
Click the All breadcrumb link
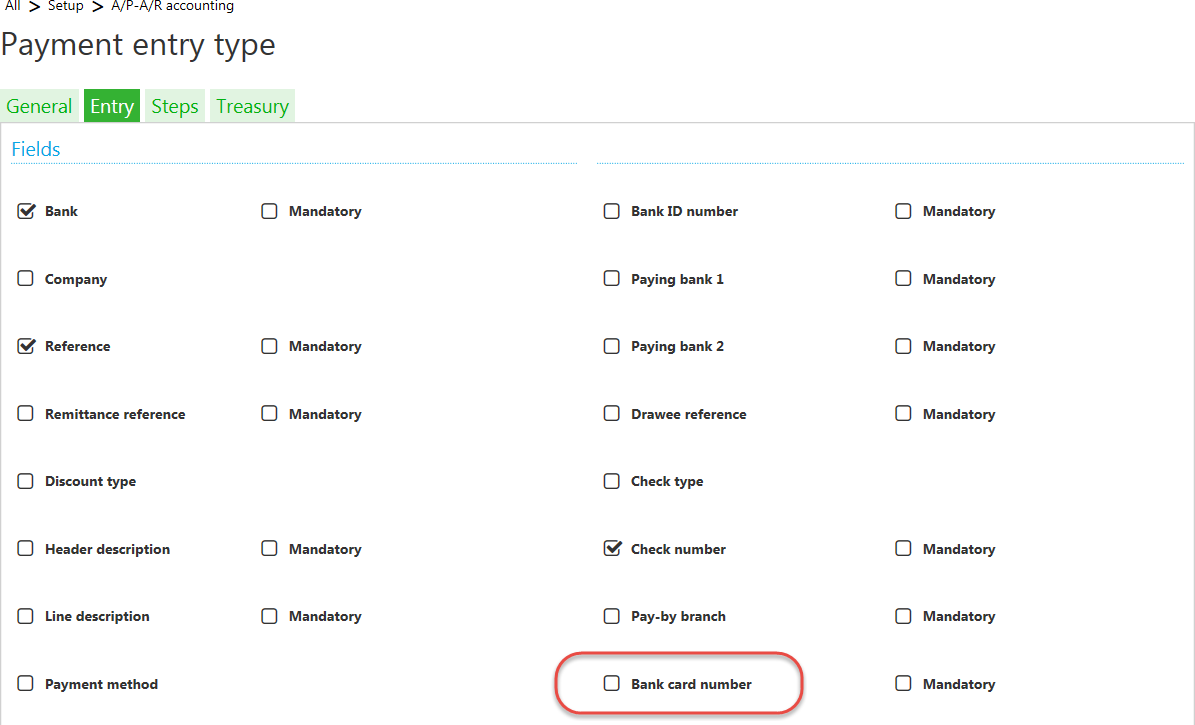13,6
